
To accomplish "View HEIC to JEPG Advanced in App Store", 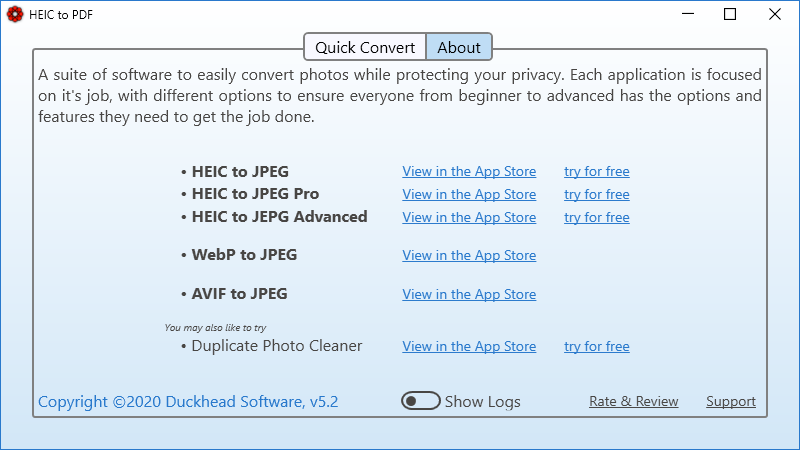I will [469, 217].
